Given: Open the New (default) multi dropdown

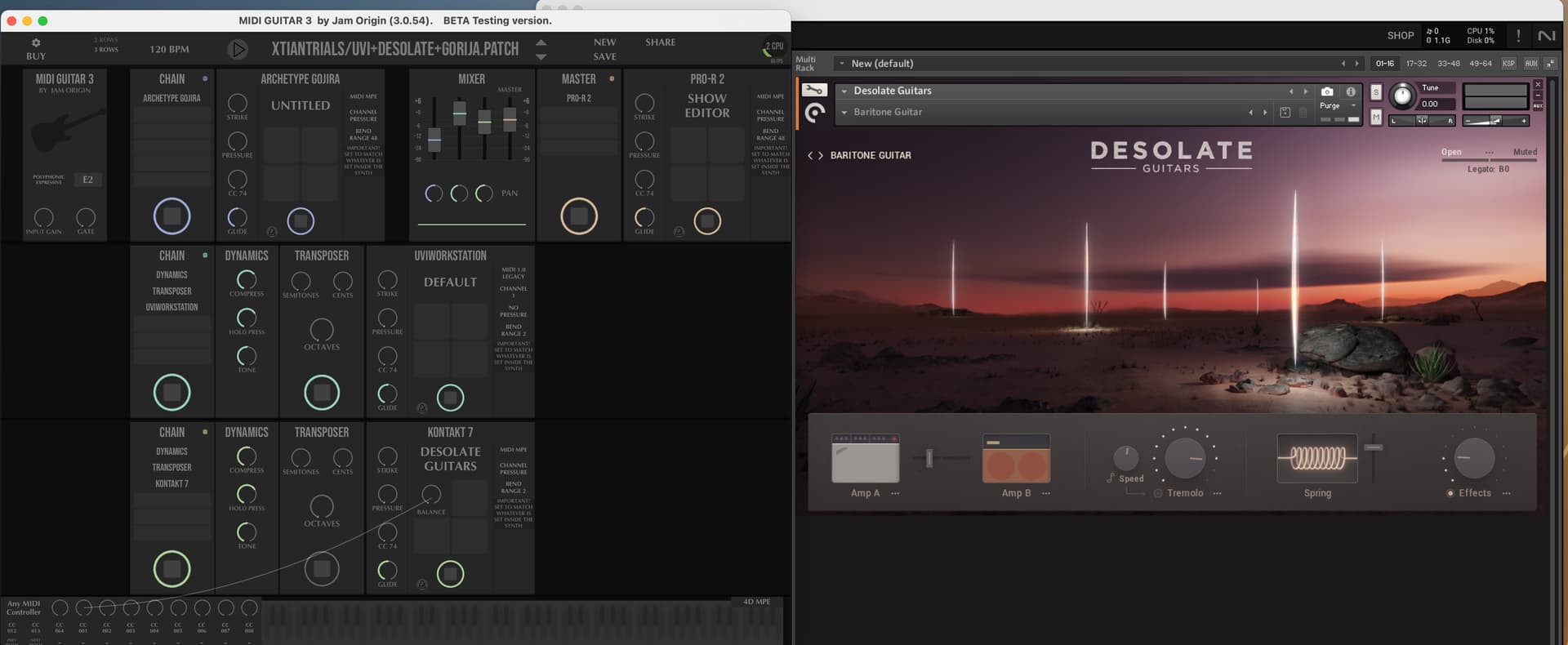Looking at the screenshot, I should (x=842, y=63).
